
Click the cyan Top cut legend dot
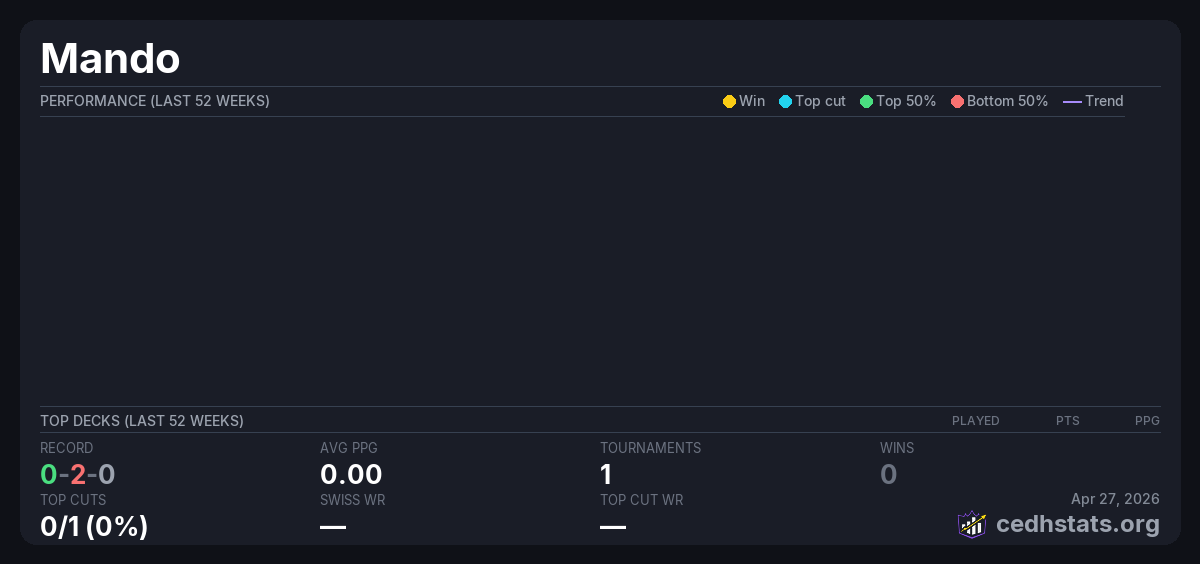pos(785,101)
